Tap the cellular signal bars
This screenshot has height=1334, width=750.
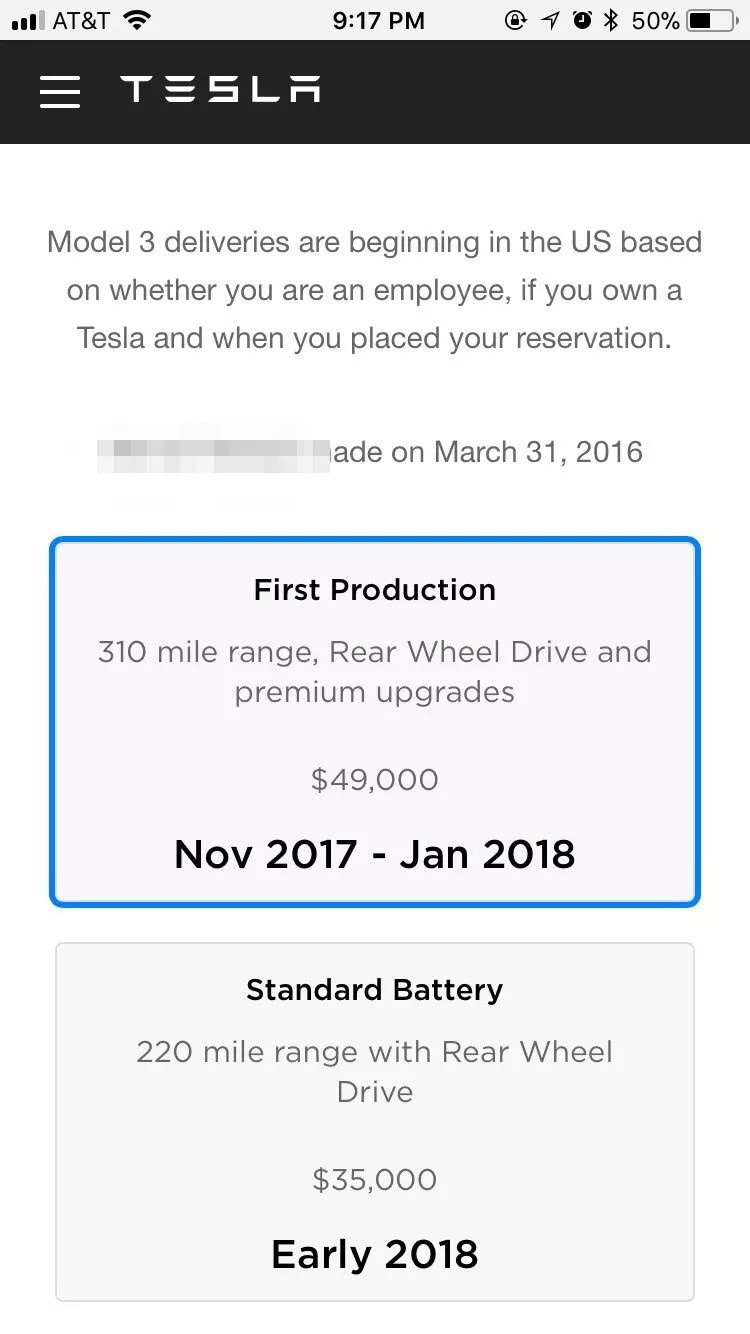tap(27, 21)
